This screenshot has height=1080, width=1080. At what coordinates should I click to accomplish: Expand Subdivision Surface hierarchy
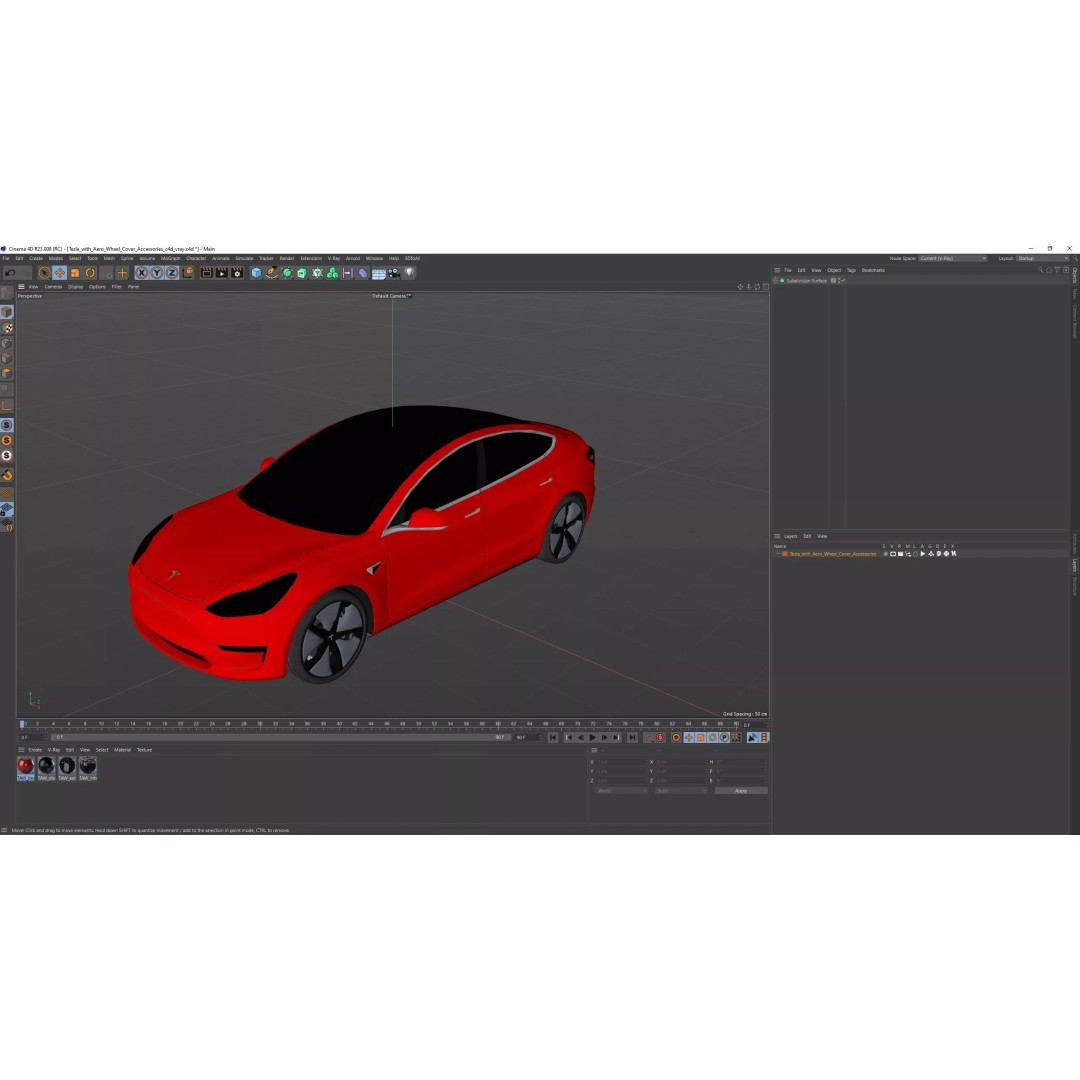coord(776,280)
